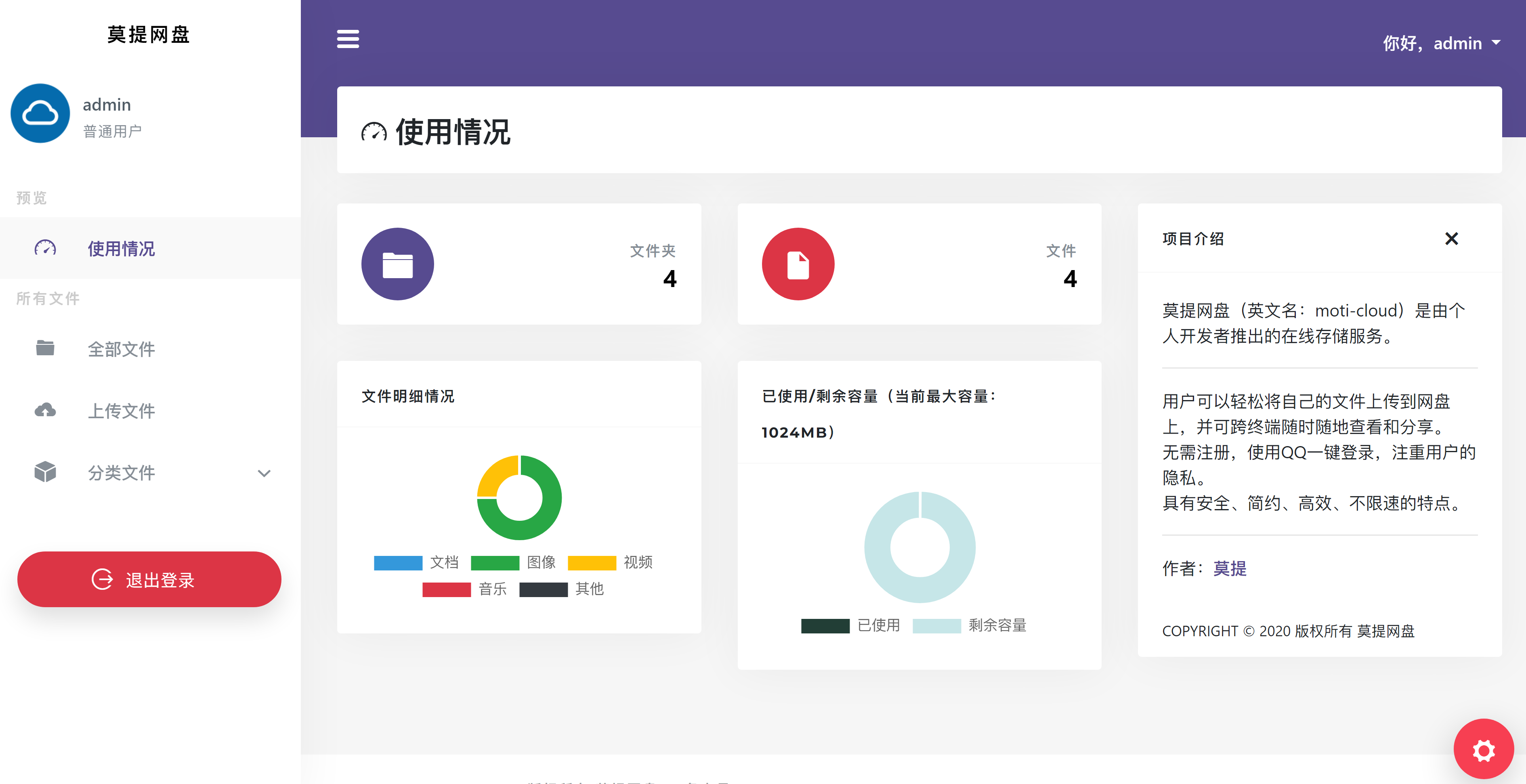
Task: Expand the 分类文件 chevron
Action: (264, 473)
